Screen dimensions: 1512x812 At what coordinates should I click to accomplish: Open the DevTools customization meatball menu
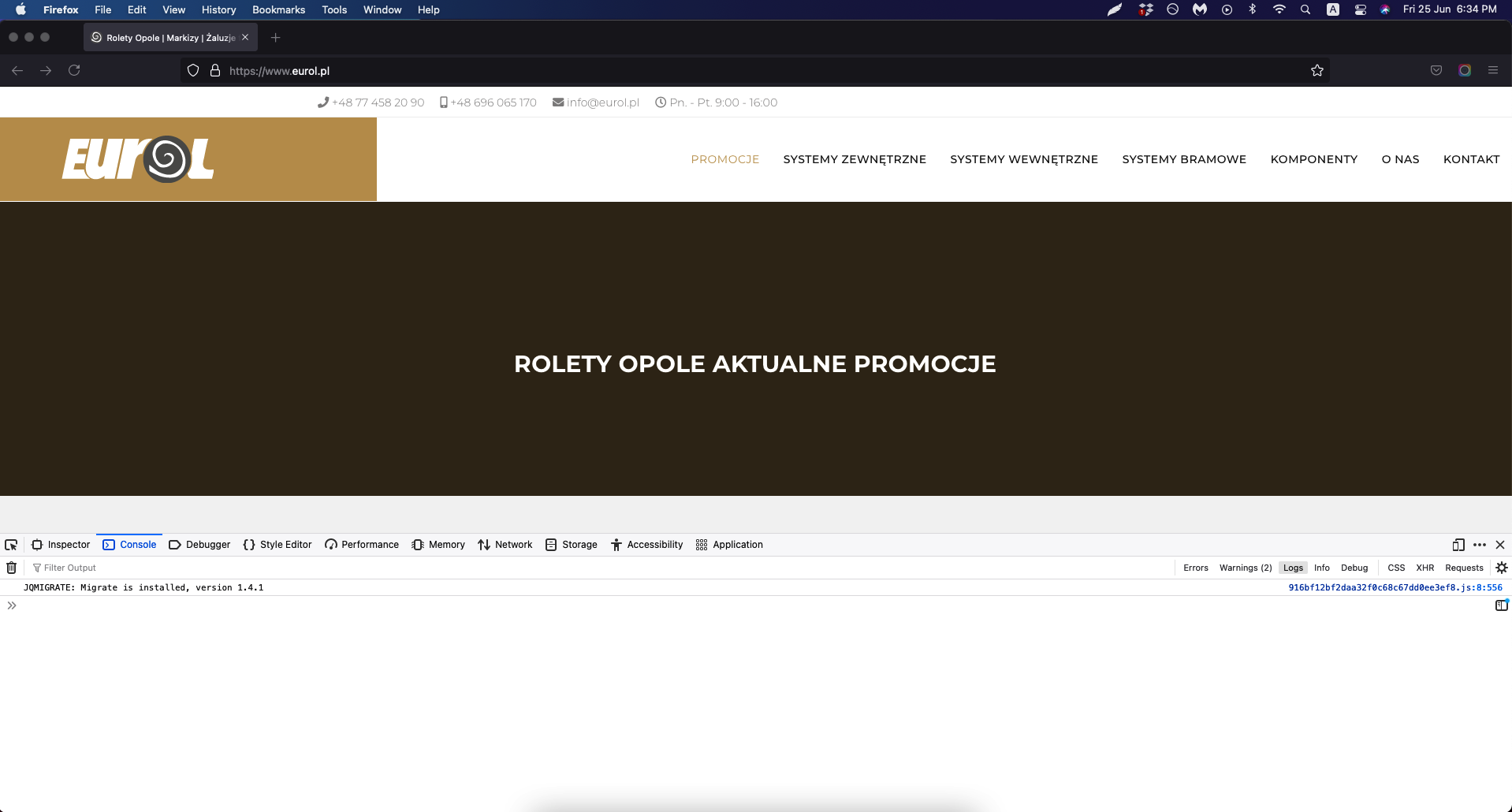click(x=1478, y=545)
